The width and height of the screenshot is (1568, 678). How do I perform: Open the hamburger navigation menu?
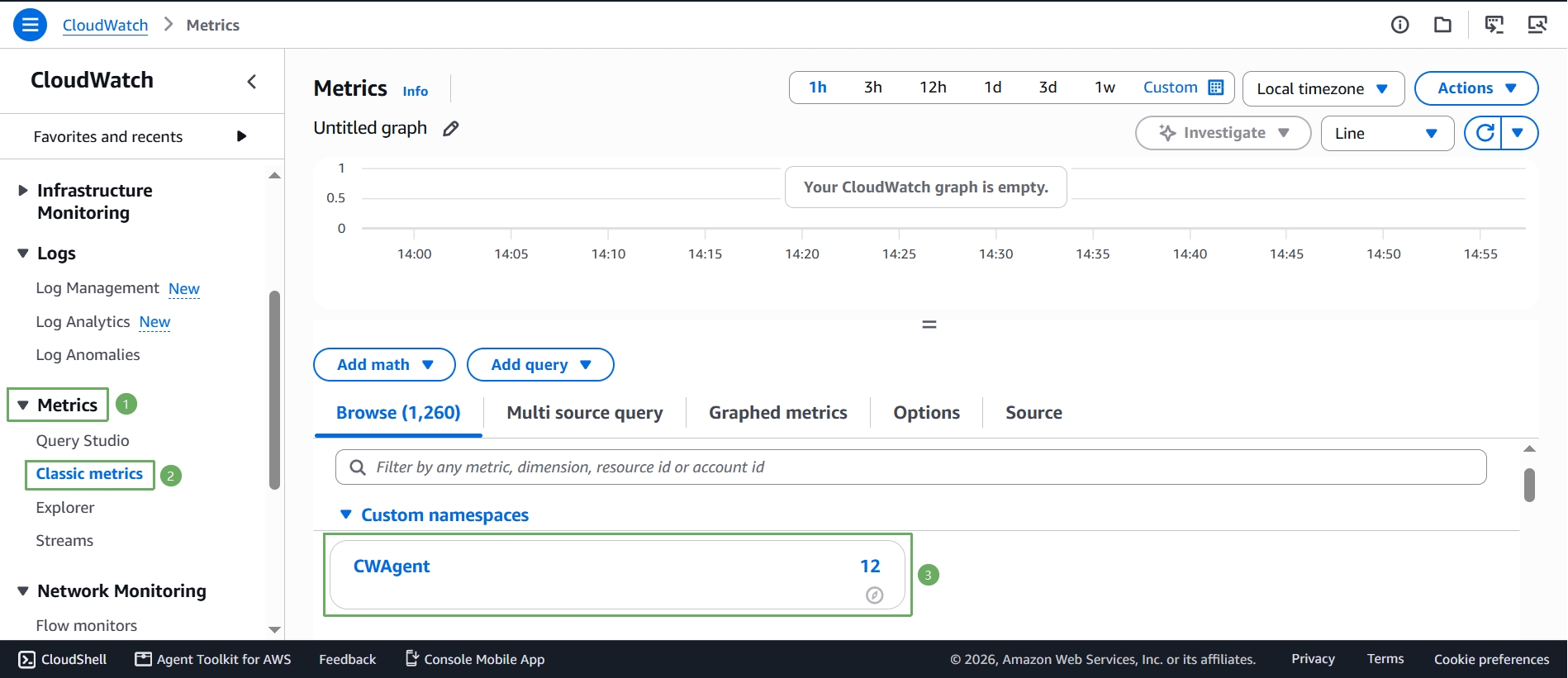coord(30,25)
